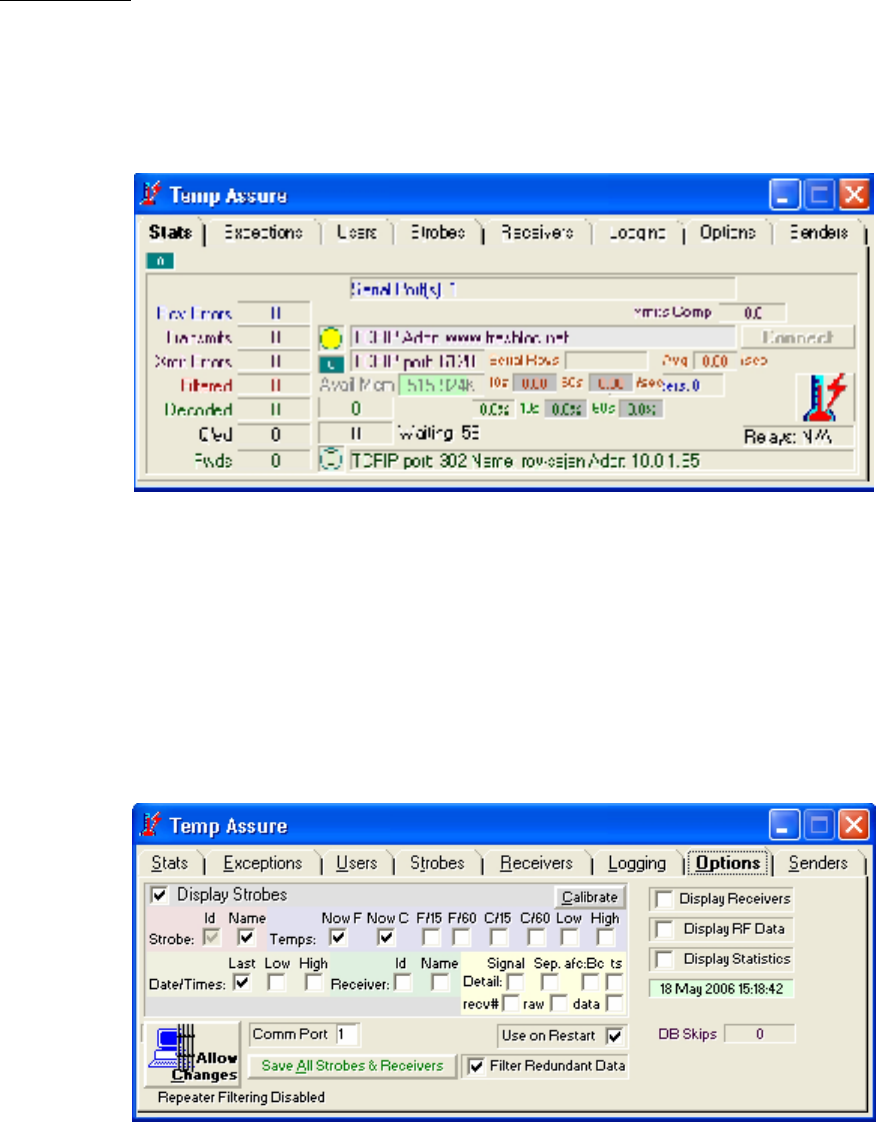Image resolution: width=876 pixels, height=1122 pixels.
Task: Toggle the Date/Times Last checkbox
Action: (x=243, y=982)
